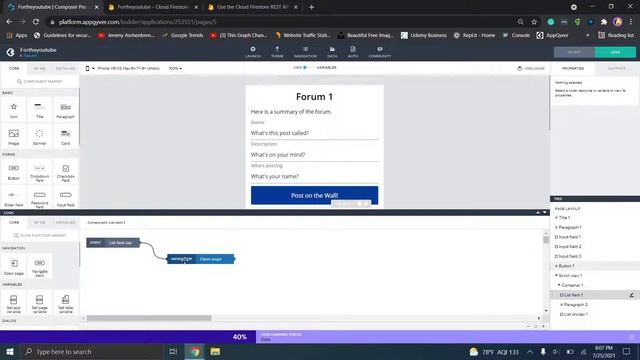The width and height of the screenshot is (640, 360).
Task: Add the Icon component from Basic
Action: click(13, 110)
